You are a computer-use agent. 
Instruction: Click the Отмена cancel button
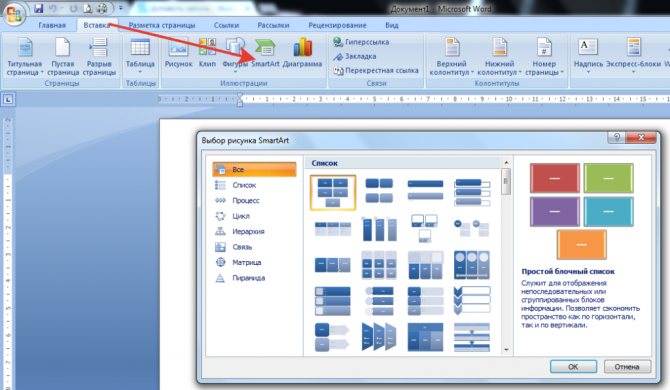(x=627, y=367)
